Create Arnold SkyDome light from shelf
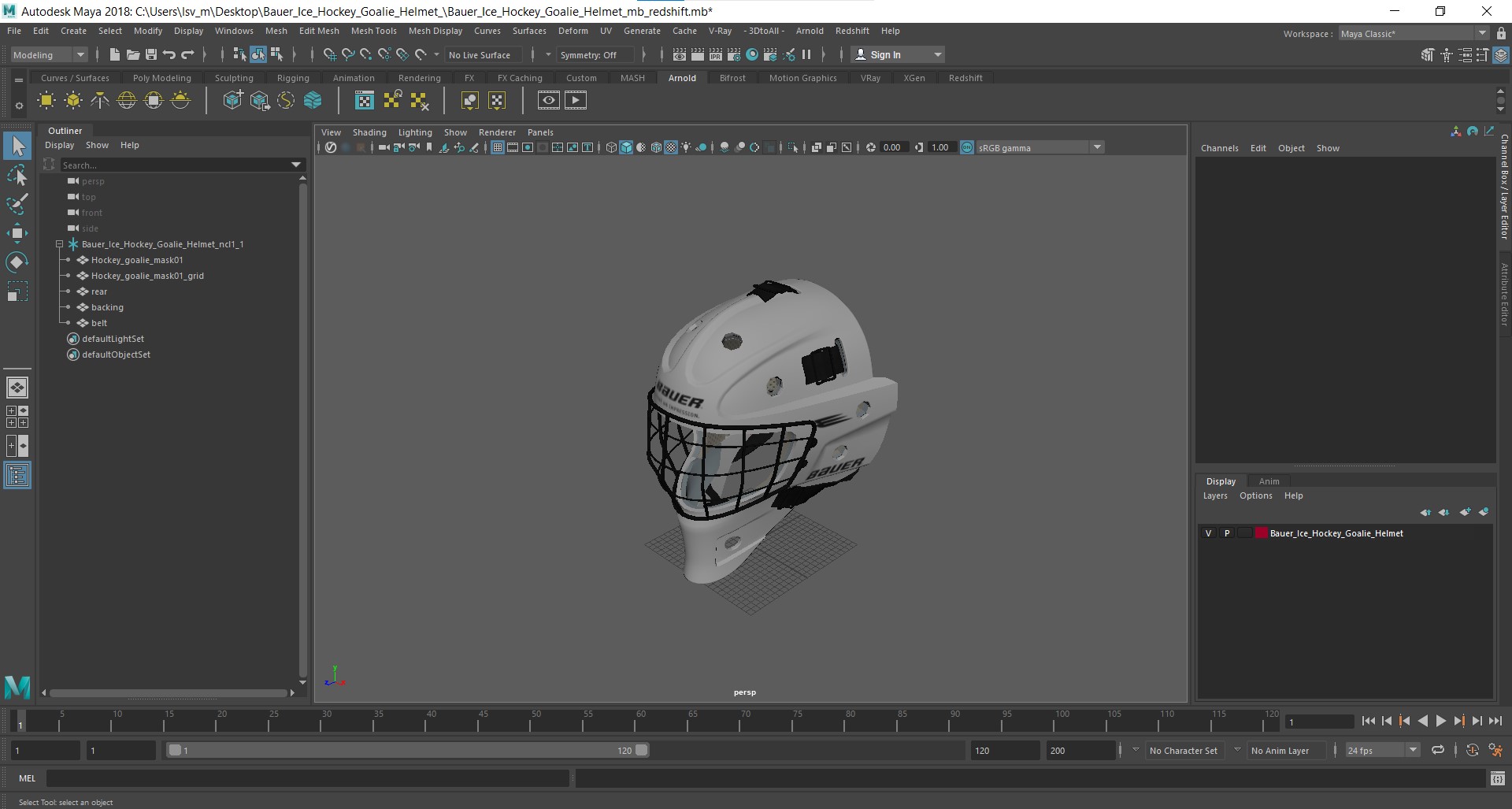 (x=127, y=100)
